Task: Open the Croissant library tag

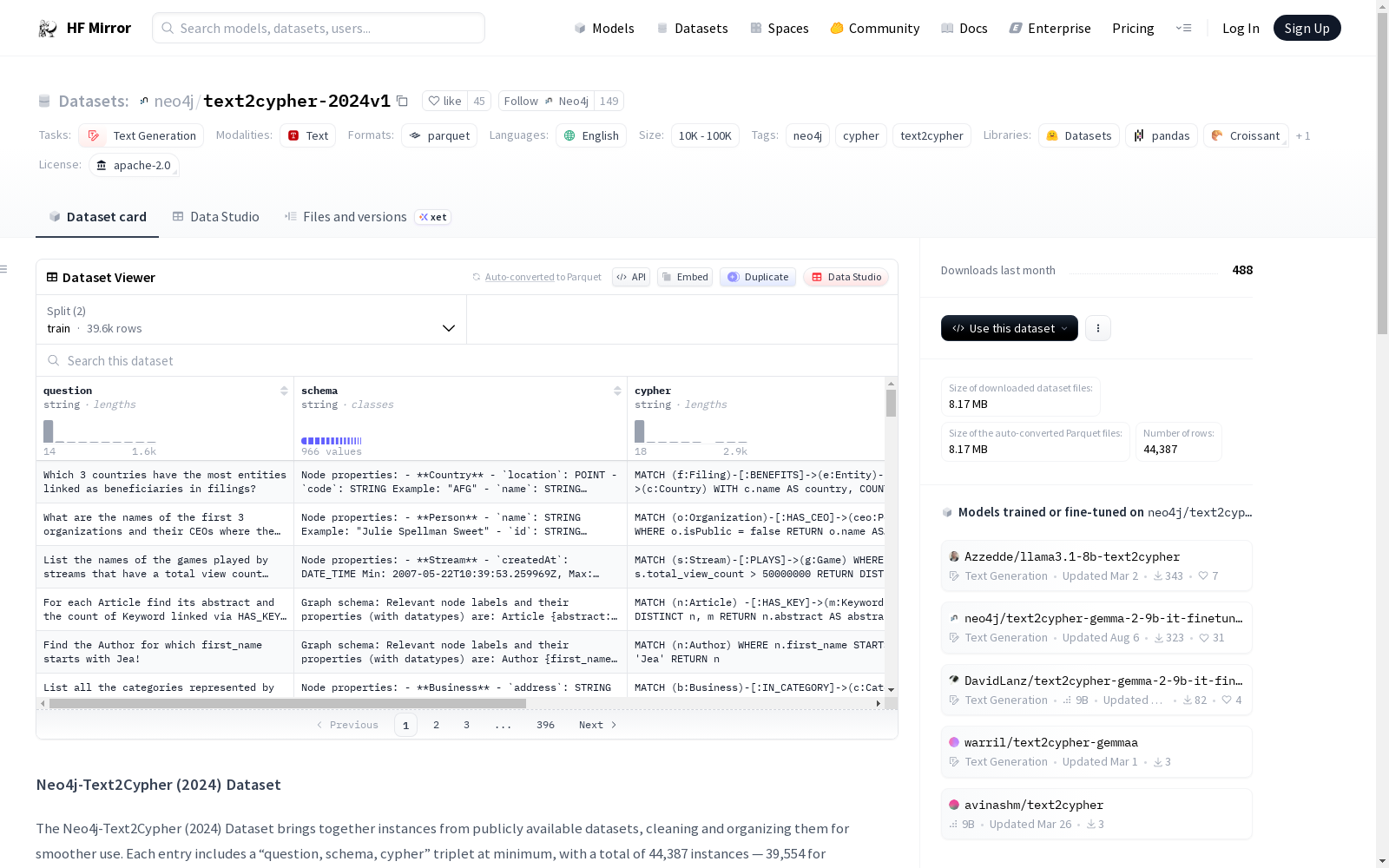Action: click(x=1246, y=135)
